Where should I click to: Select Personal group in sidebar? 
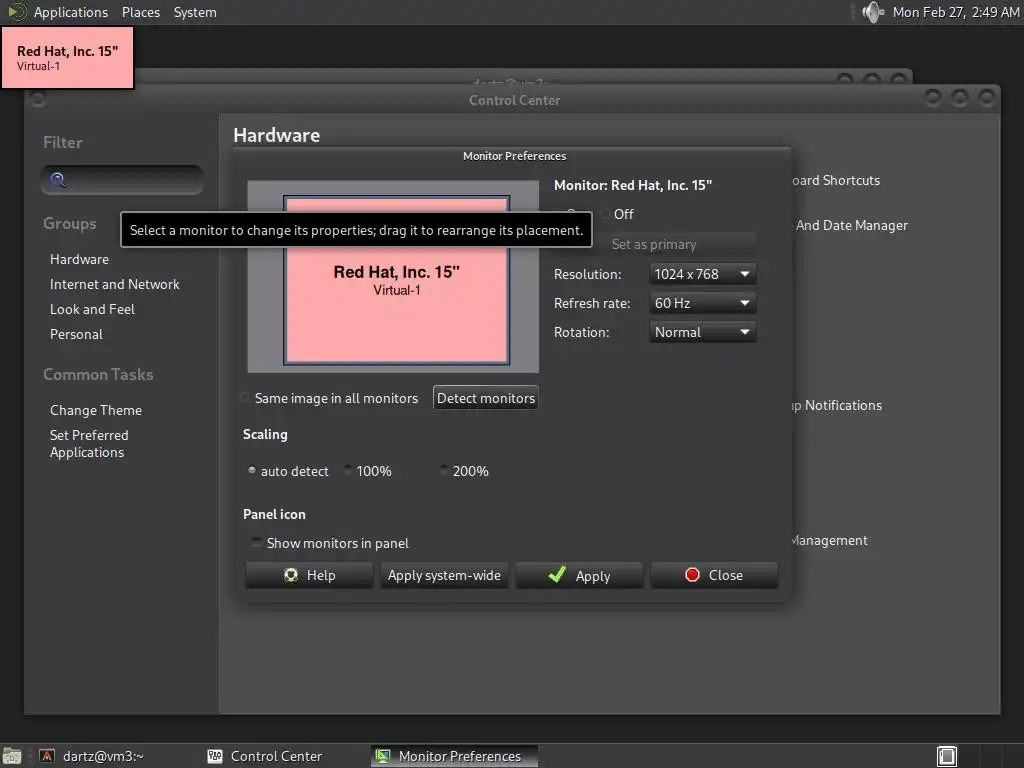[x=76, y=334]
